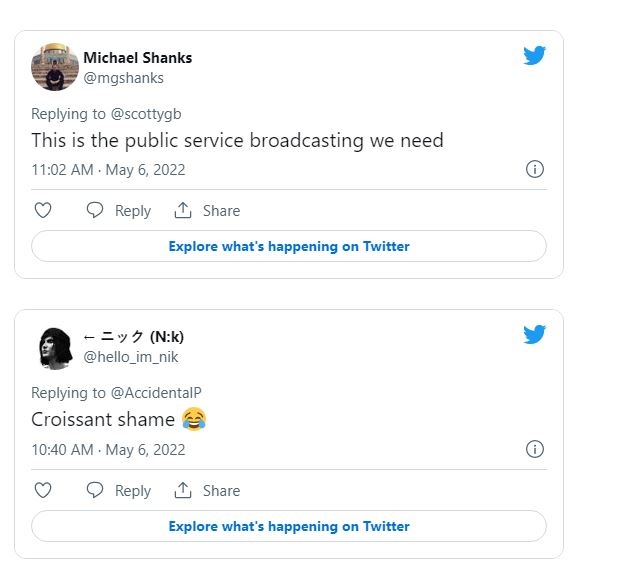Open hello_im_nik profile avatar
623x561 pixels.
[55, 347]
